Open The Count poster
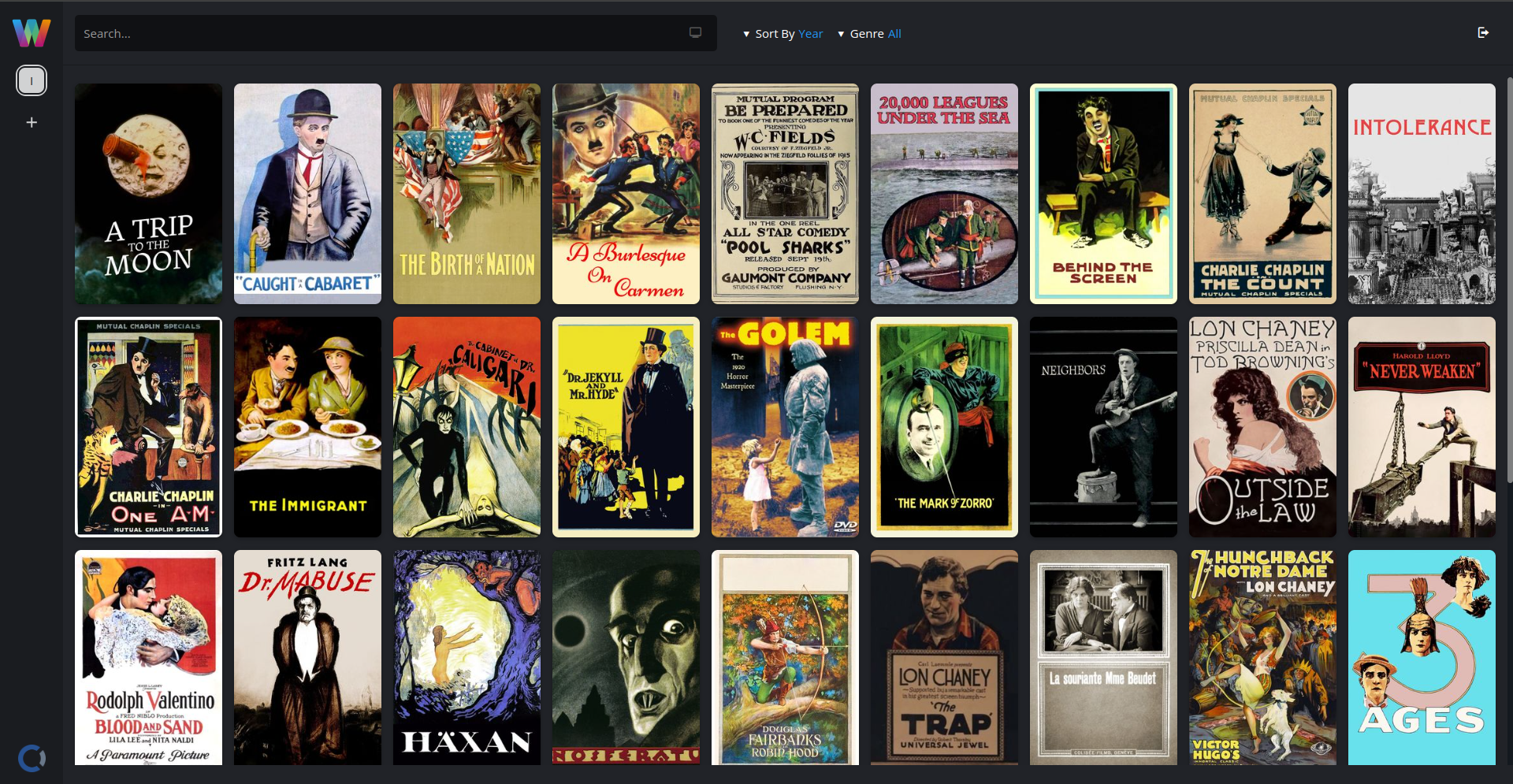This screenshot has width=1513, height=784. [1262, 194]
